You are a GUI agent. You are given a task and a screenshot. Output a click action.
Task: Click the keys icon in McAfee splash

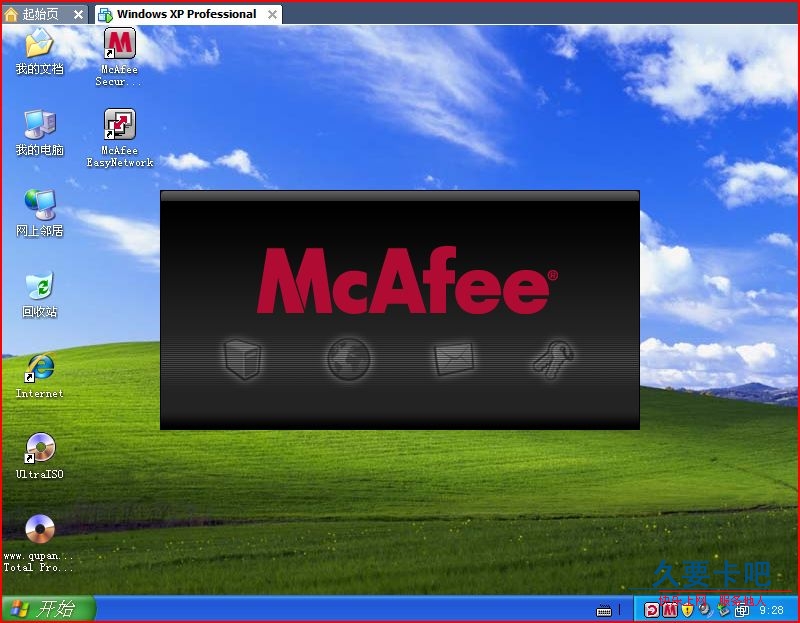pos(554,359)
